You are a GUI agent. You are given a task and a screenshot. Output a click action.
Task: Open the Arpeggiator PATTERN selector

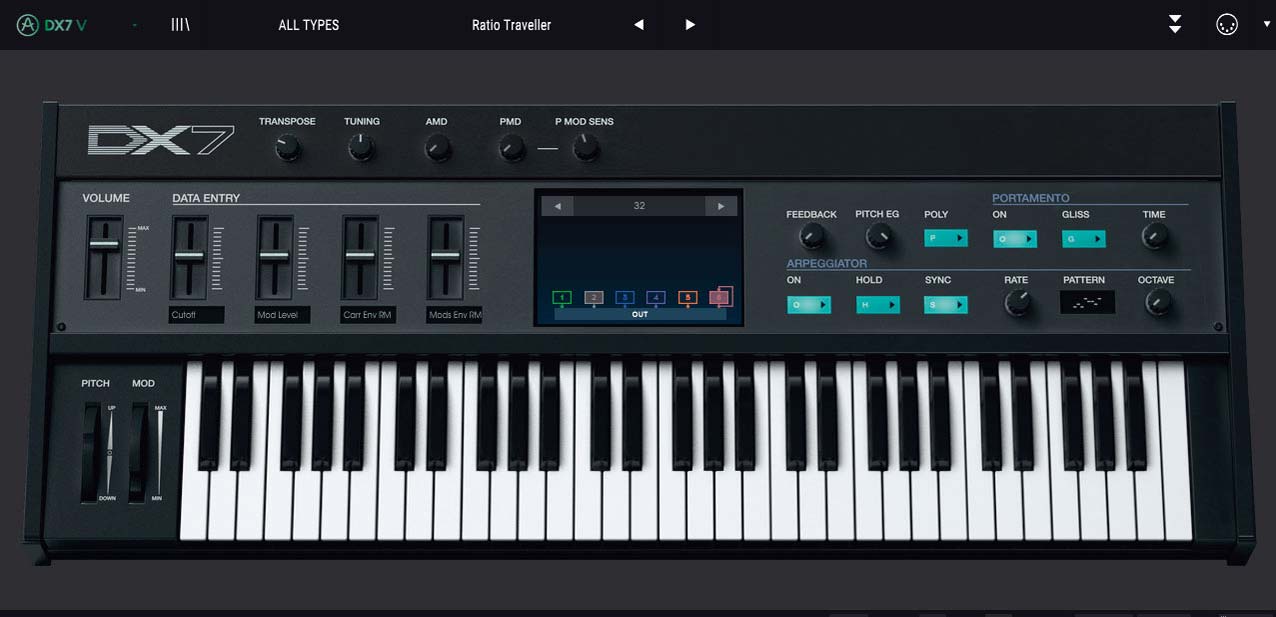click(x=1087, y=302)
